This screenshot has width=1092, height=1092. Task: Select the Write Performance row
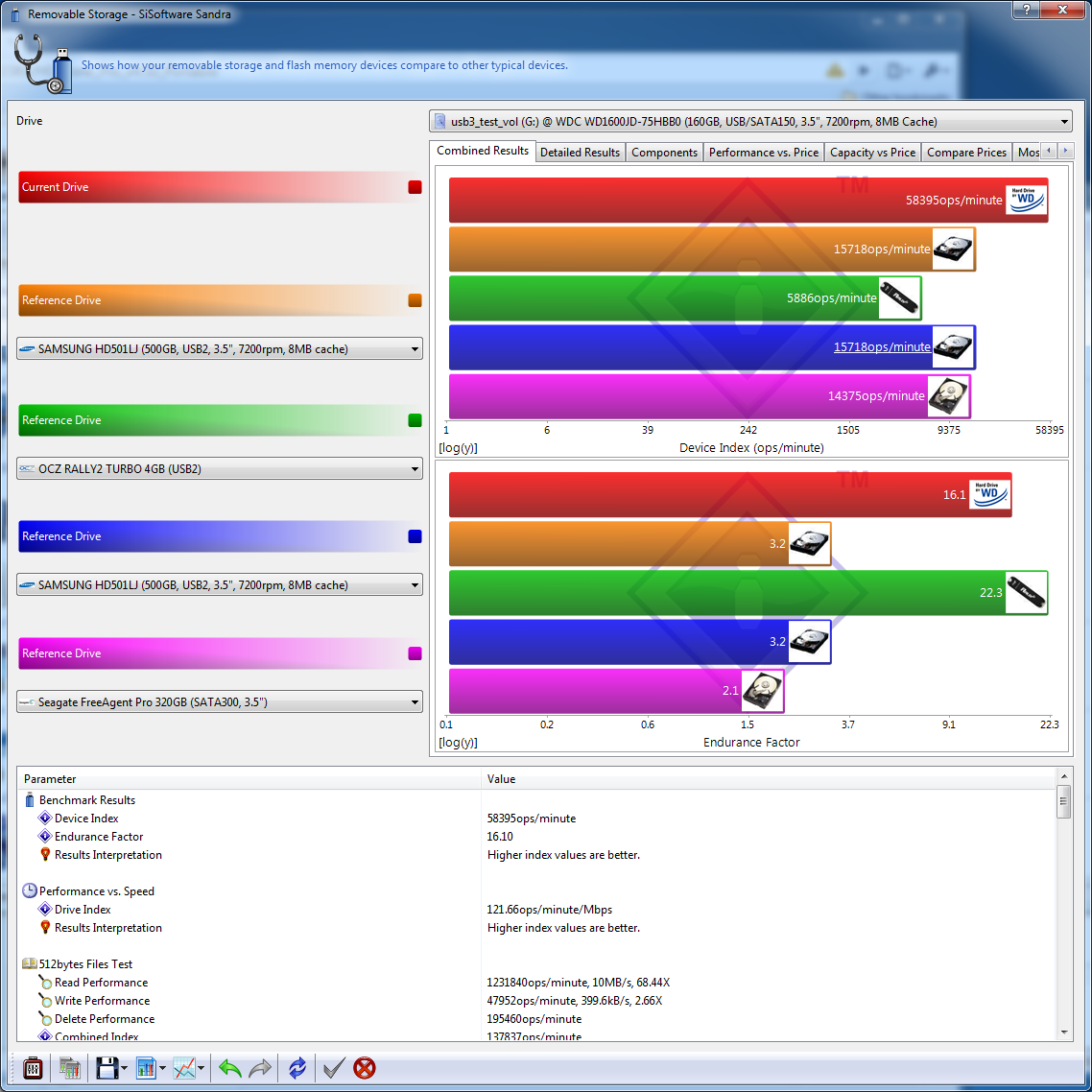538,1000
